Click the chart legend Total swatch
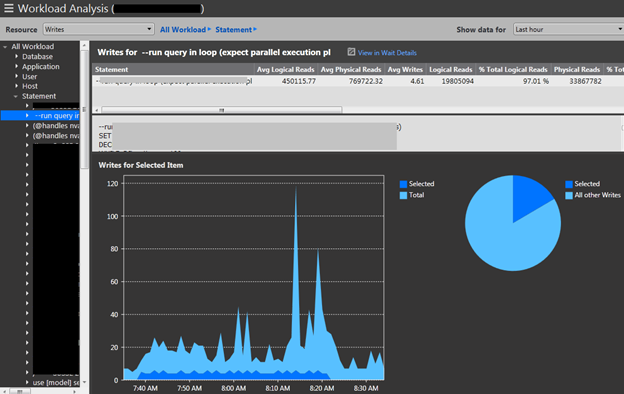624x394 pixels. pos(403,195)
